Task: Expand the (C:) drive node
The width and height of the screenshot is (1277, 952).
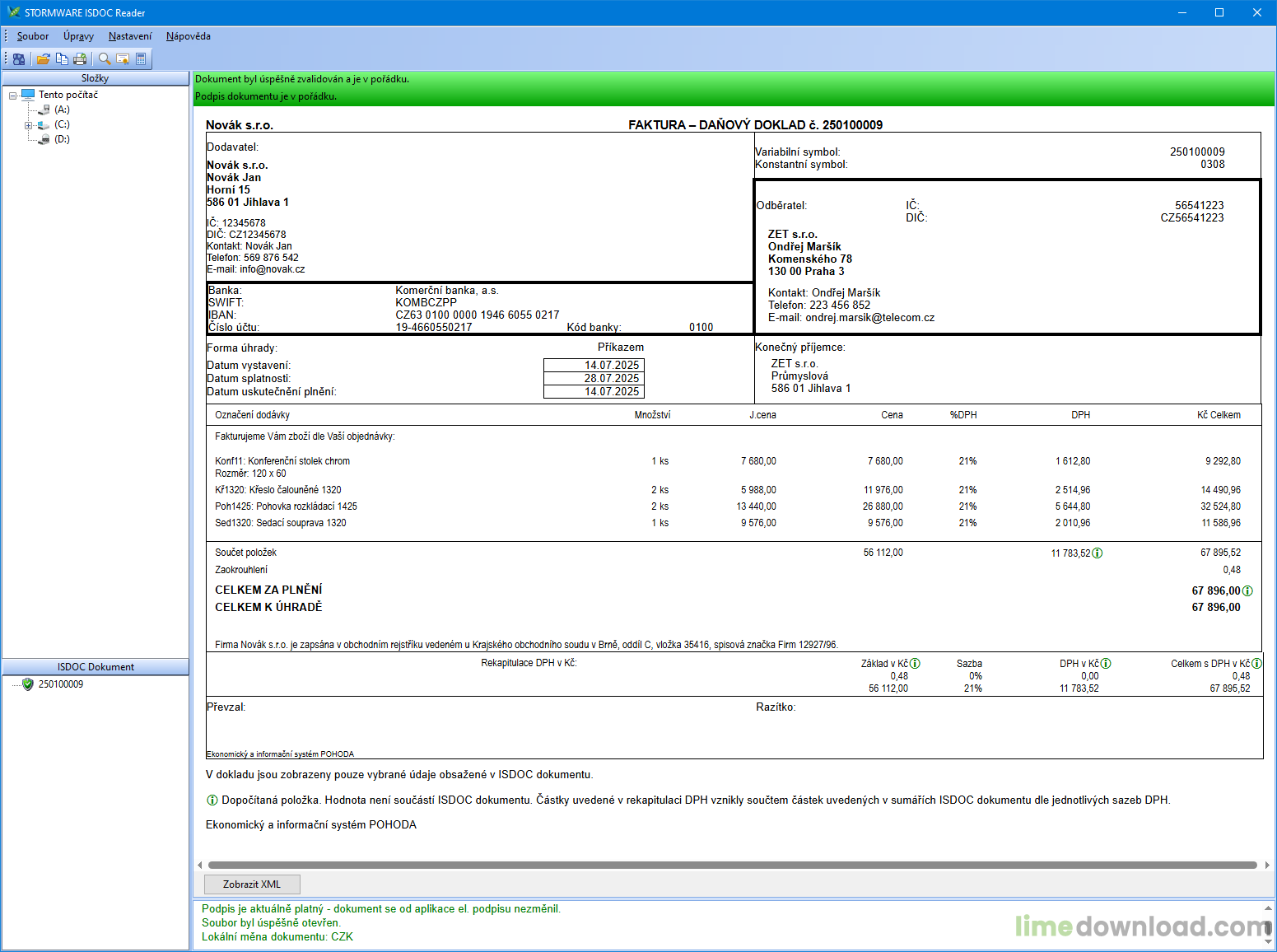Action: point(28,125)
